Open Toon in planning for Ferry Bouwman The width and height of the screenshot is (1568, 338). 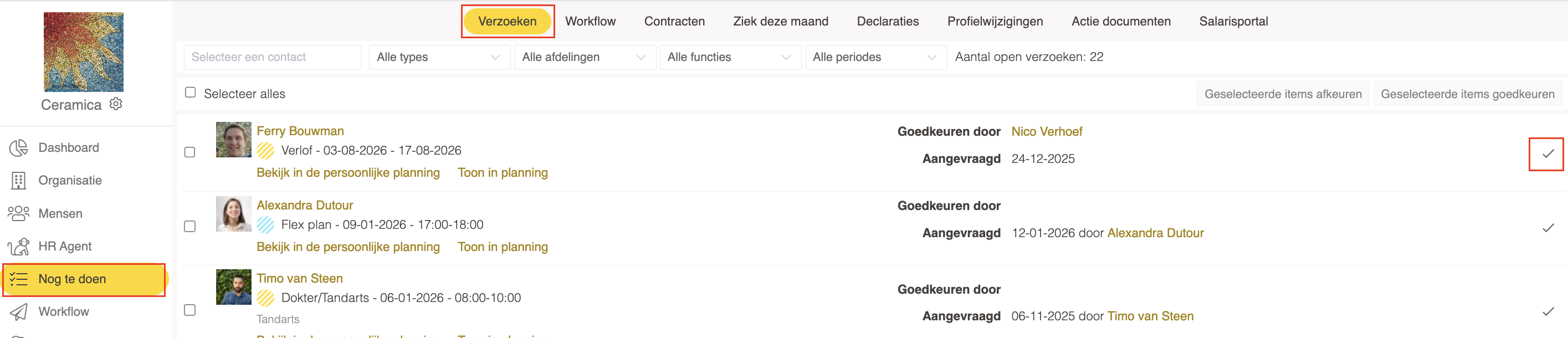click(502, 173)
